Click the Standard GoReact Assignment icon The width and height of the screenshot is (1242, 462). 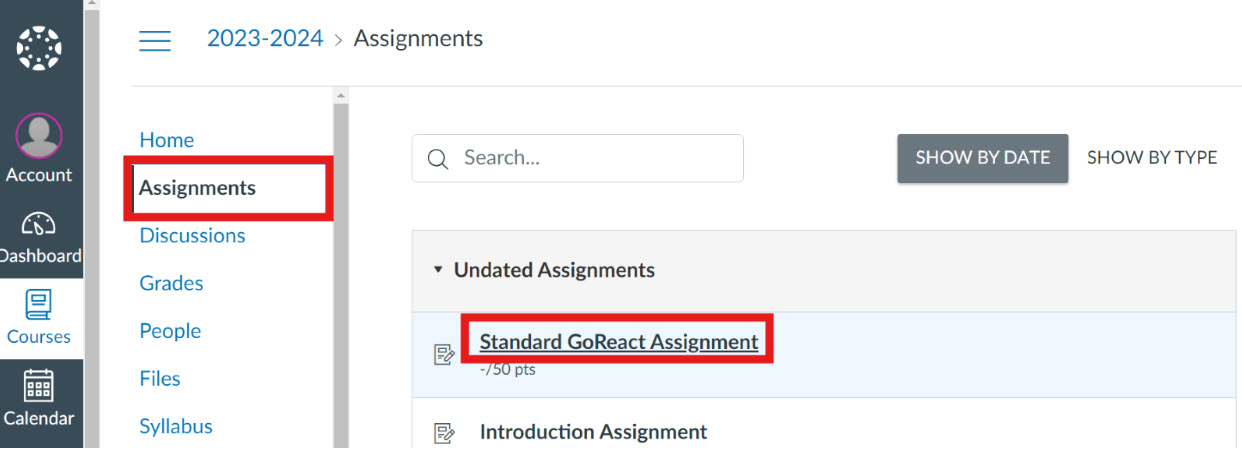(444, 353)
